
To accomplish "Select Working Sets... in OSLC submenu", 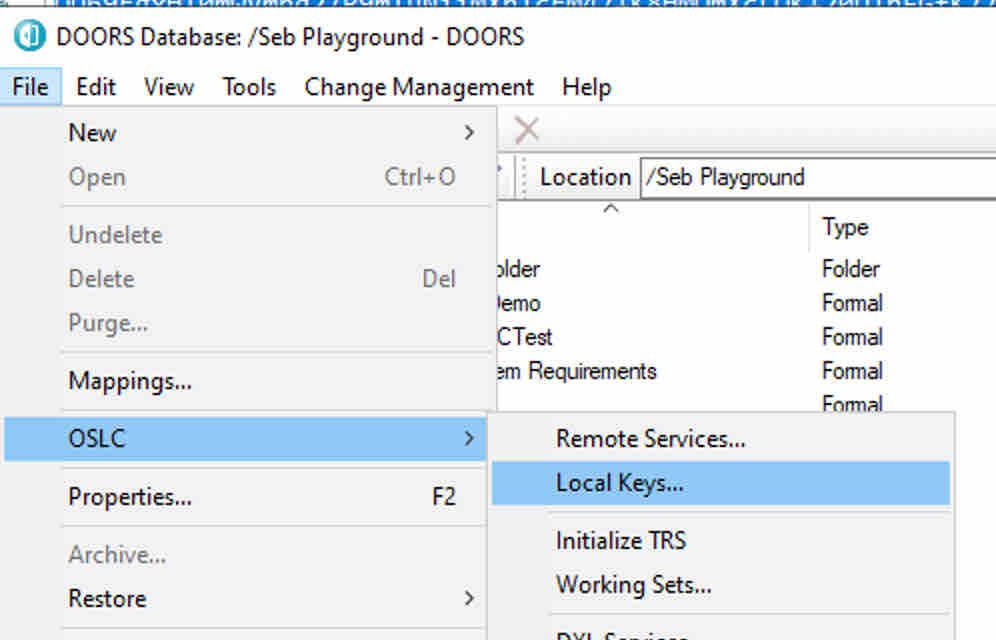I will point(721,585).
